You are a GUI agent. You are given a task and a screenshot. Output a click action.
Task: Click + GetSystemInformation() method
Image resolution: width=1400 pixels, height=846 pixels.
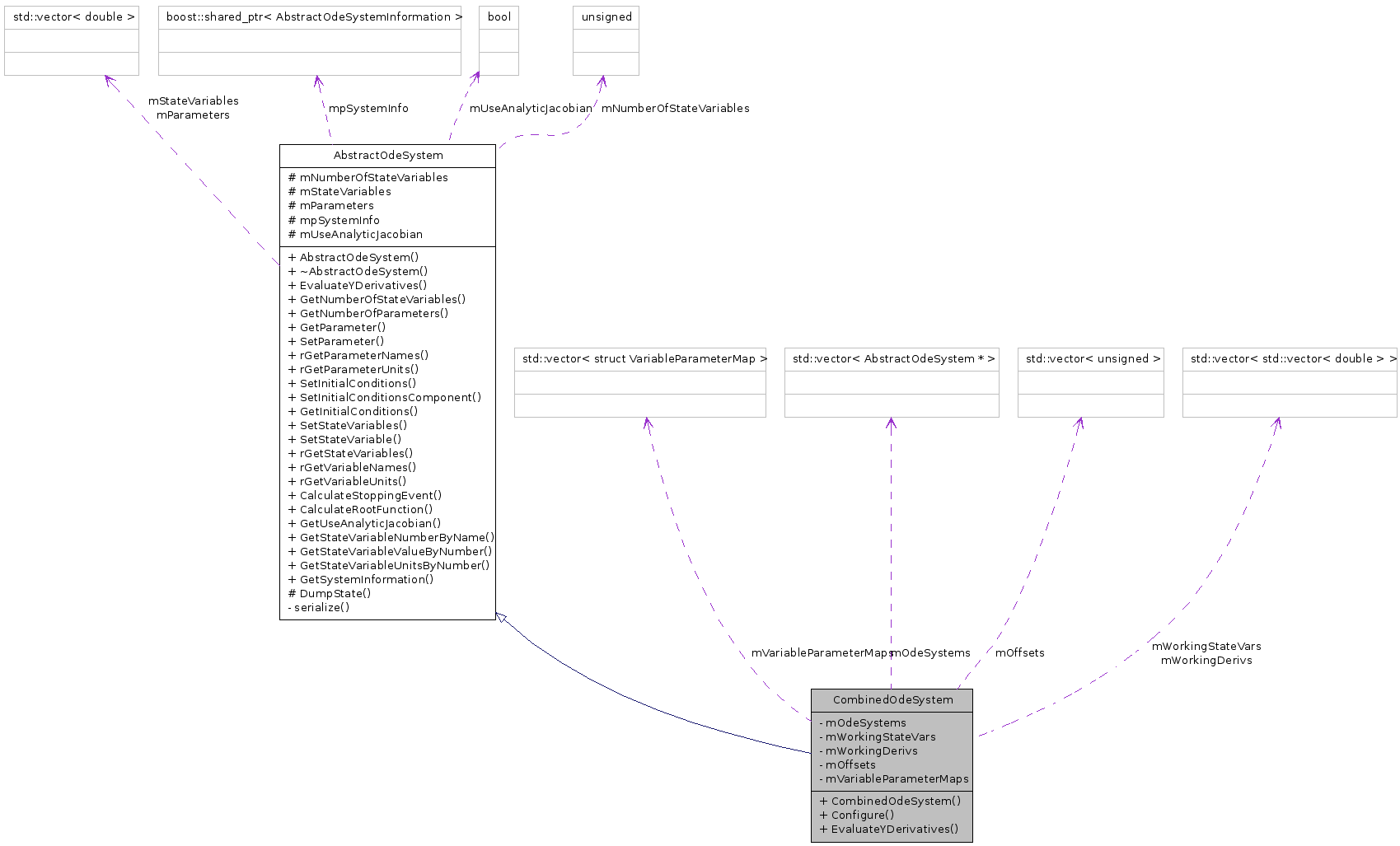tap(361, 580)
